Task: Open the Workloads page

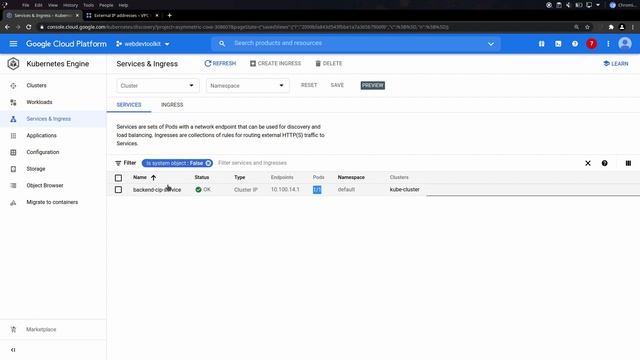Action: coord(39,102)
